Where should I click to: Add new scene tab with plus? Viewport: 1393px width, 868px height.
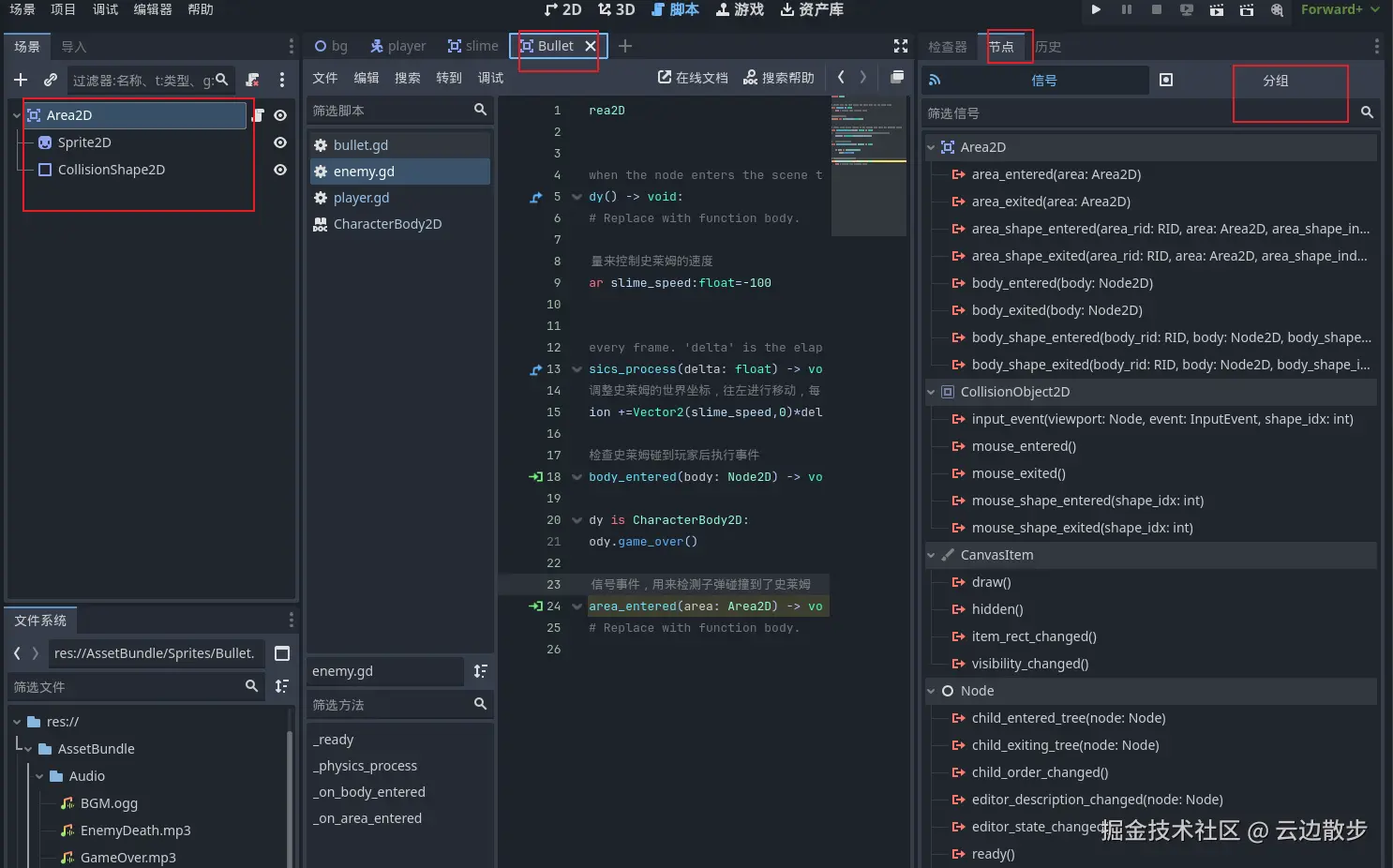(x=625, y=46)
